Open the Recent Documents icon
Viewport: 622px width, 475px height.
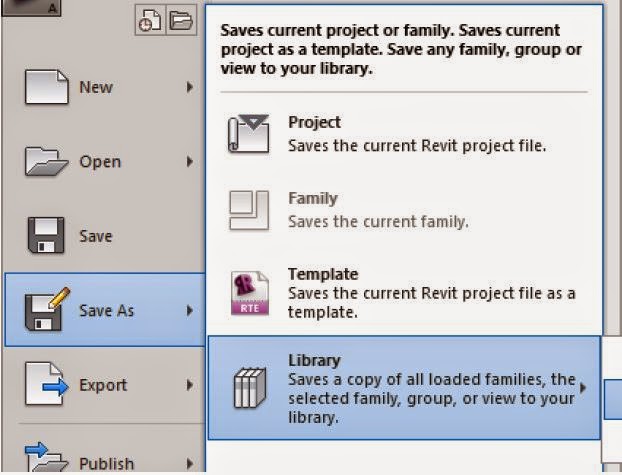[150, 20]
